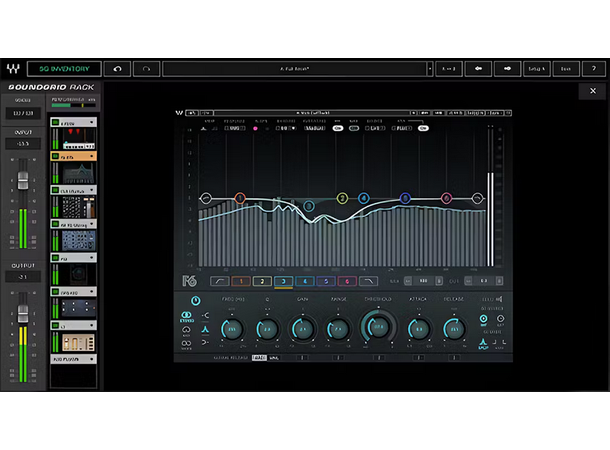Set band processing to Mid mode
This screenshot has width=610, height=450.
point(187,330)
